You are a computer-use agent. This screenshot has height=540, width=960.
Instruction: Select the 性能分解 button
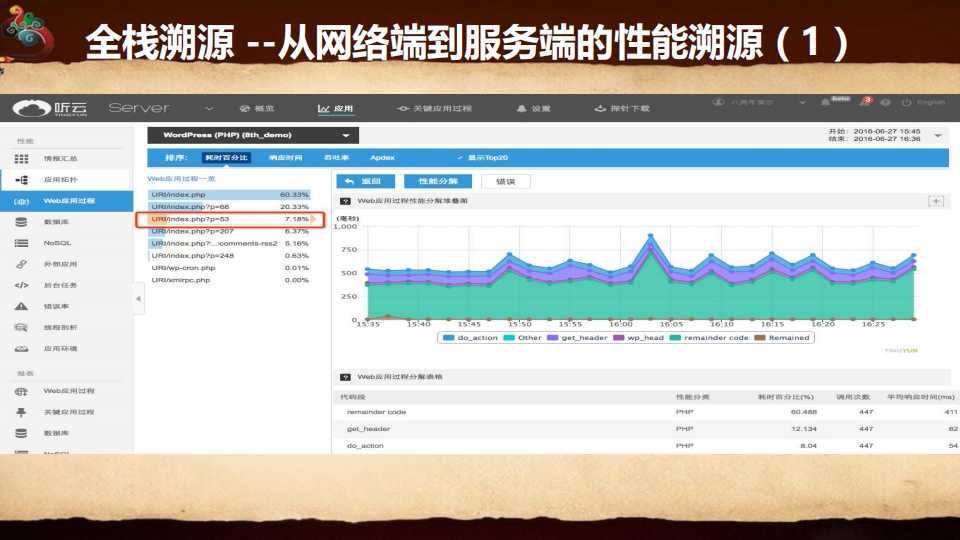438,181
